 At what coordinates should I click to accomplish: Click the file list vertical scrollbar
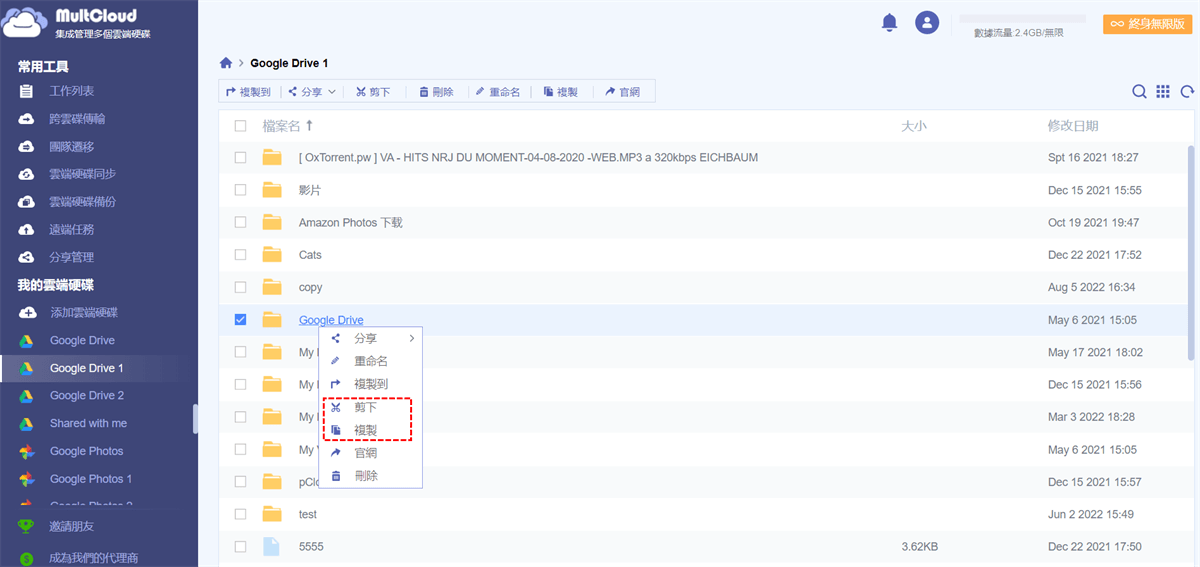1190,252
